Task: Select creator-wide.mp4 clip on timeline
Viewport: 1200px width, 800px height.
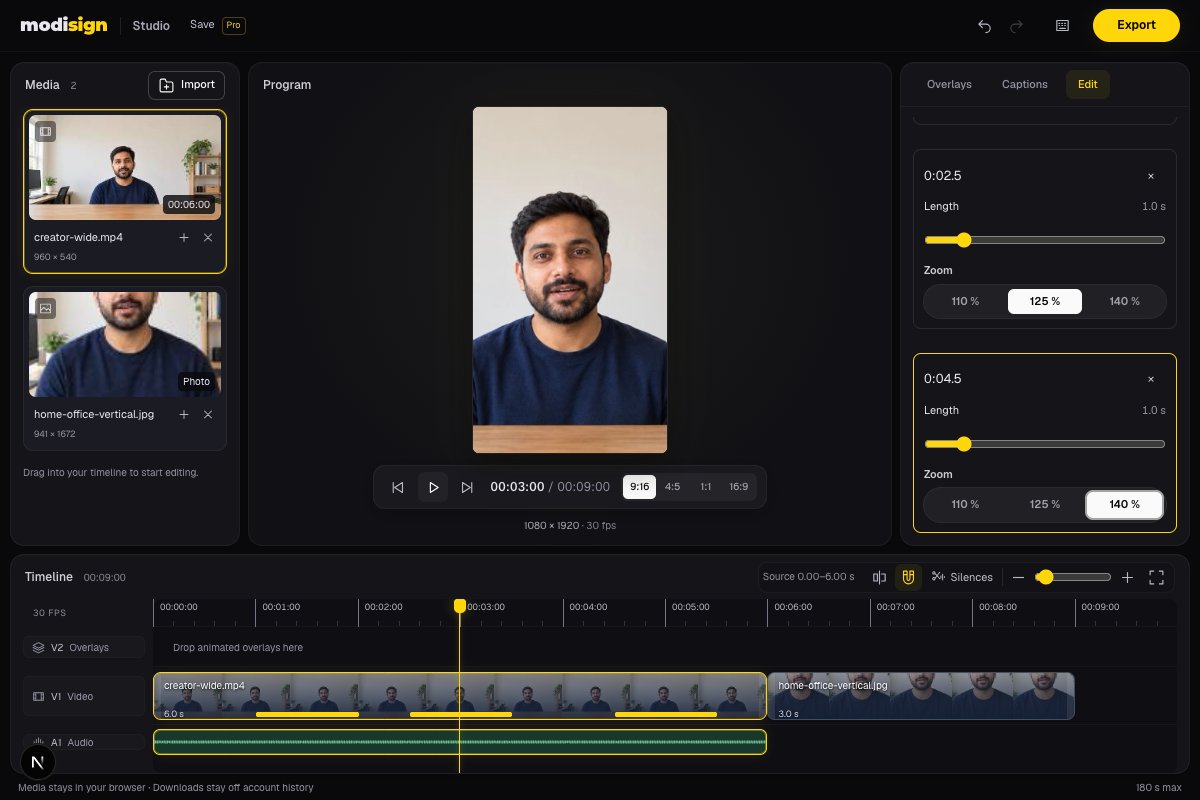Action: [460, 696]
